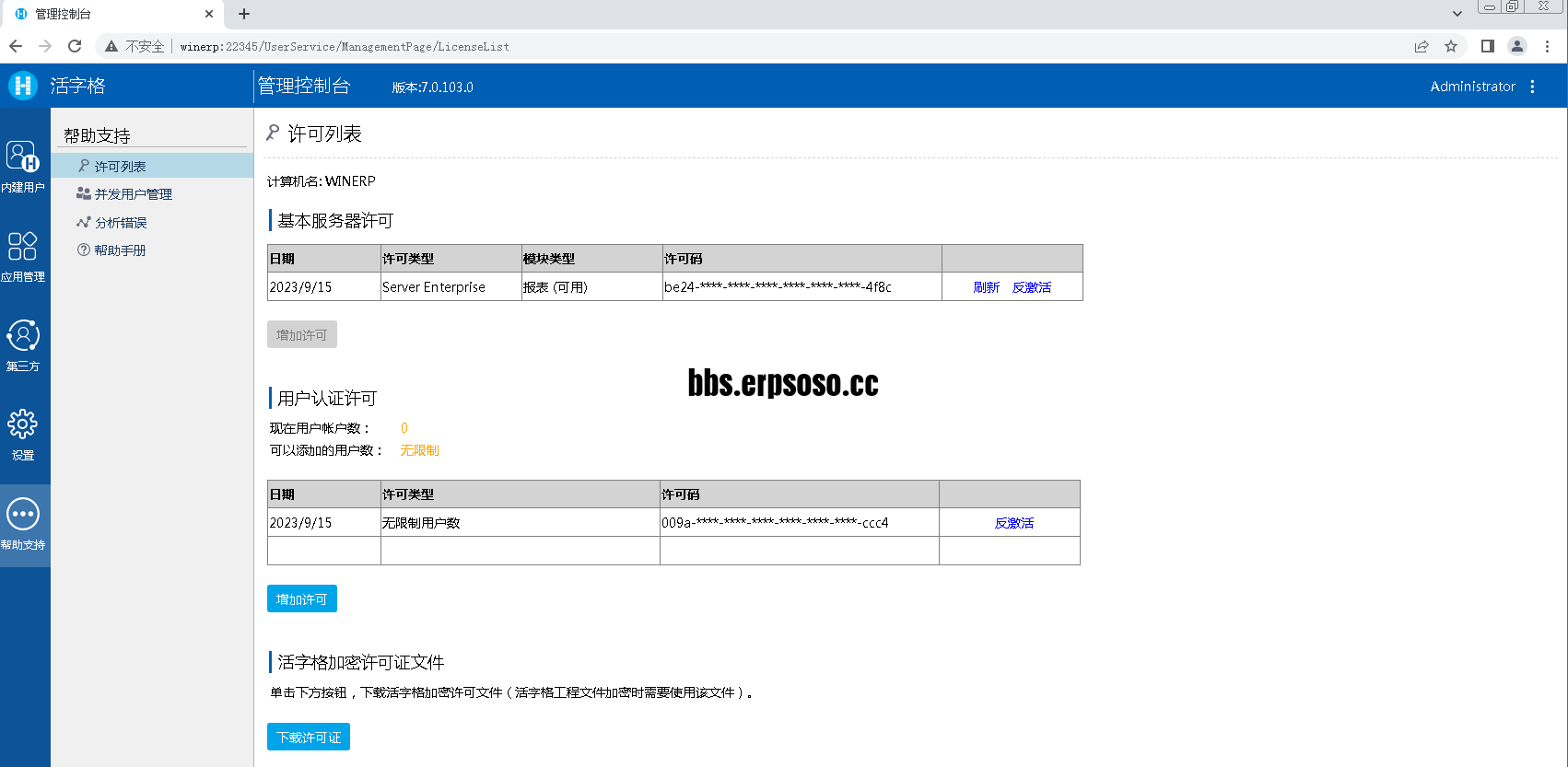Close the 管理控制台 browser tab

209,14
